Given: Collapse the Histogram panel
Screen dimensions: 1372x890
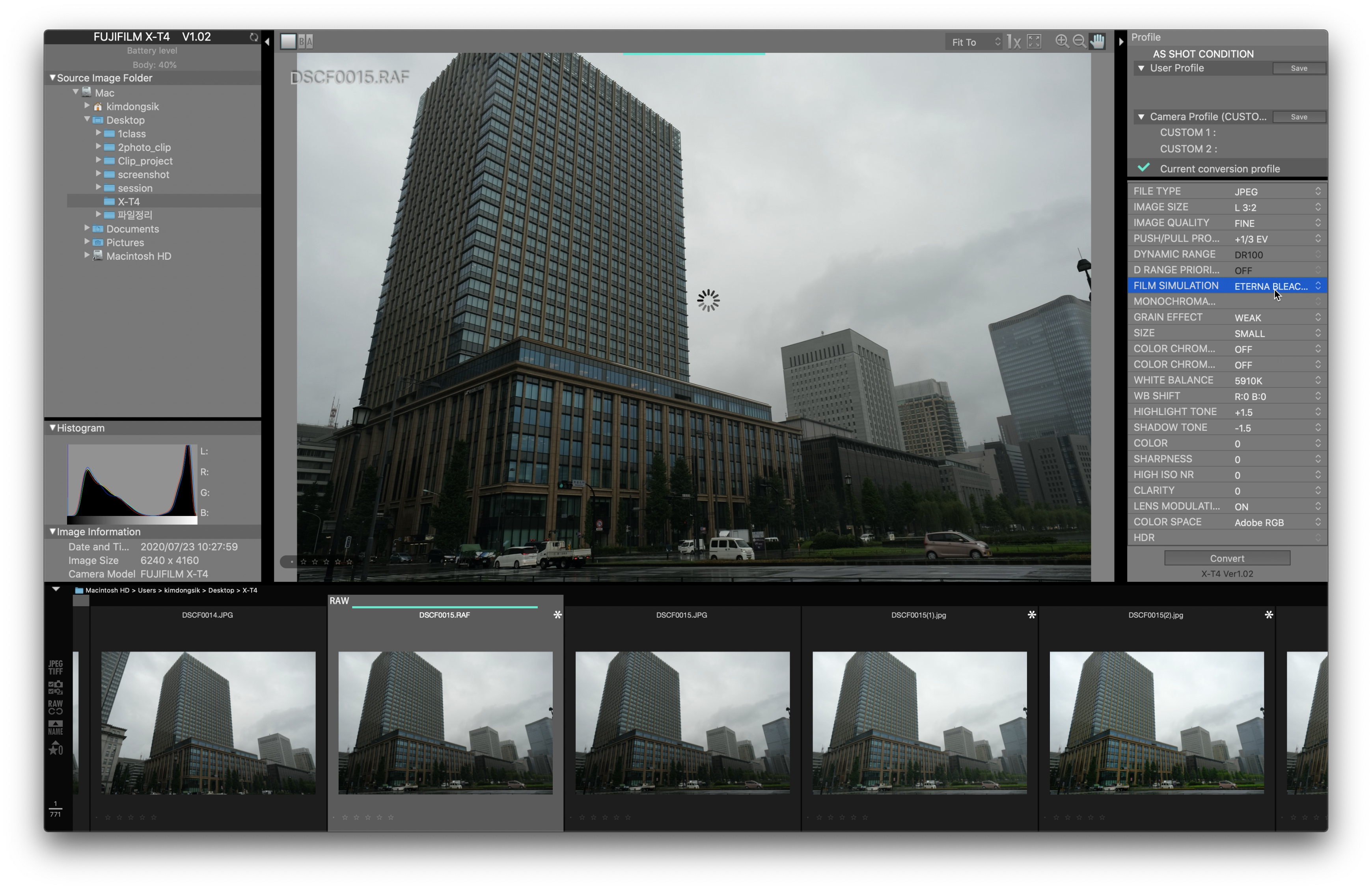Looking at the screenshot, I should [x=52, y=428].
